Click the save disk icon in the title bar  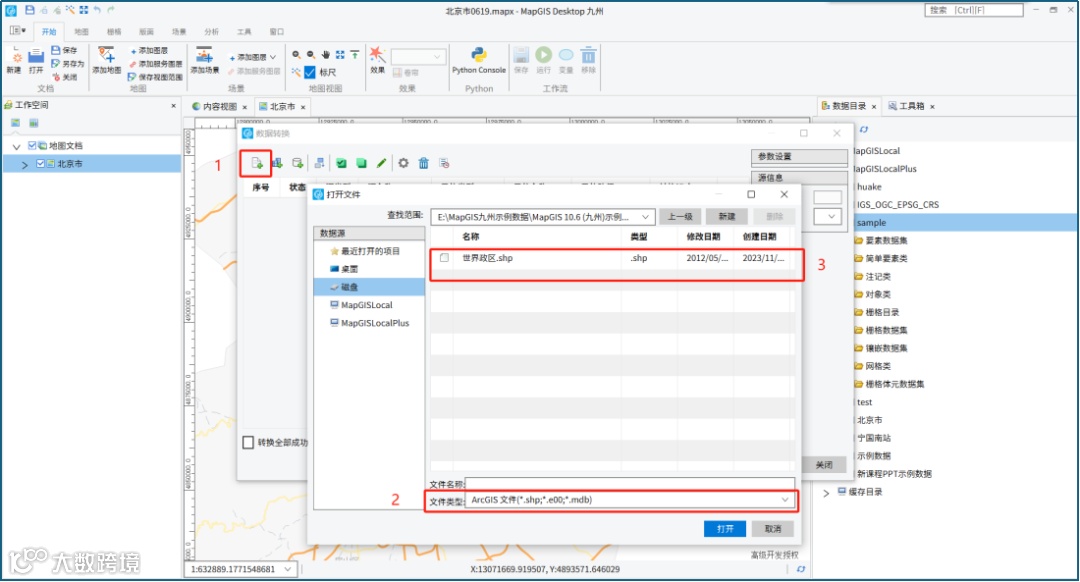click(30, 10)
